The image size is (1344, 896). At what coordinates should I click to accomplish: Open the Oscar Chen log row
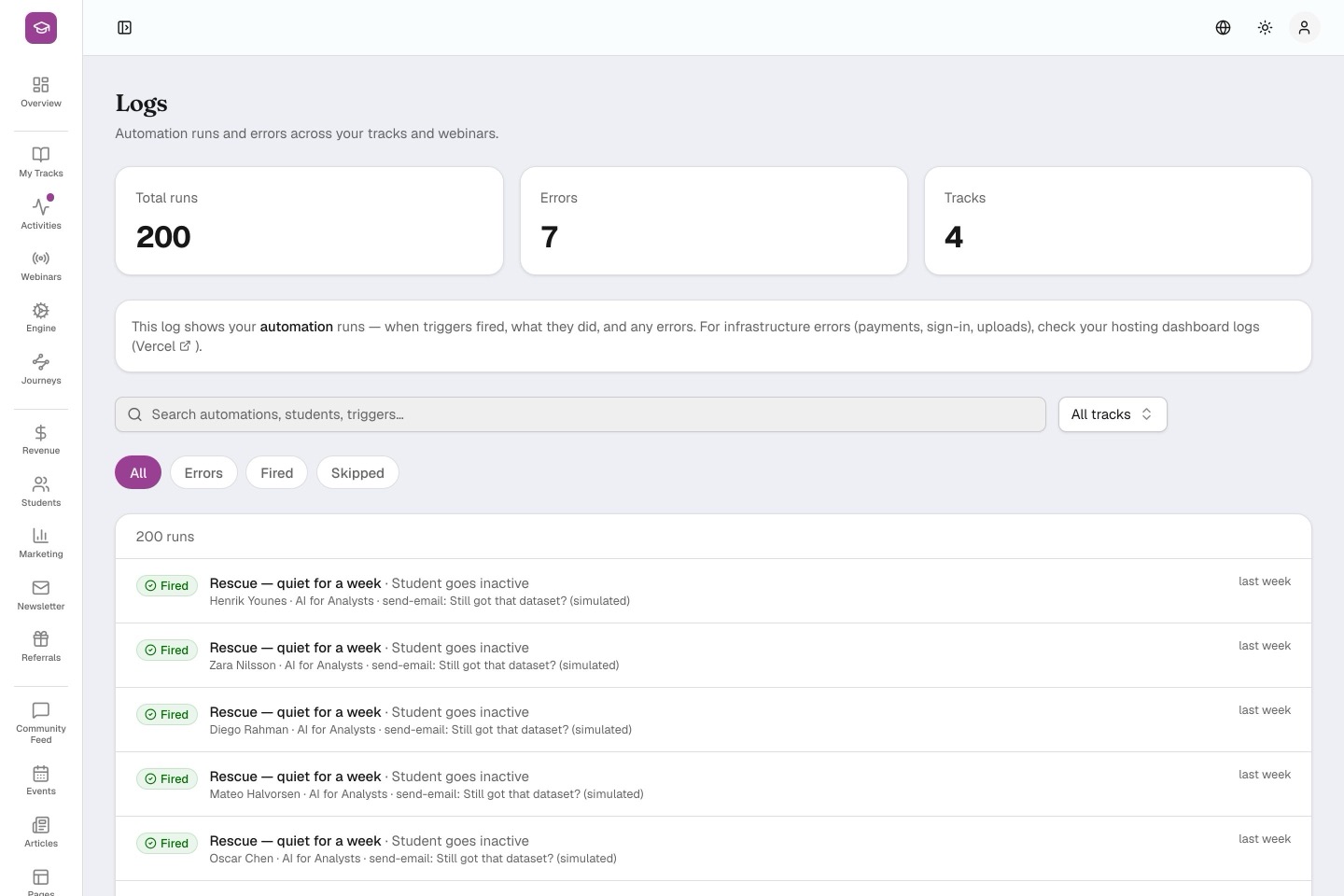pyautogui.click(x=713, y=848)
